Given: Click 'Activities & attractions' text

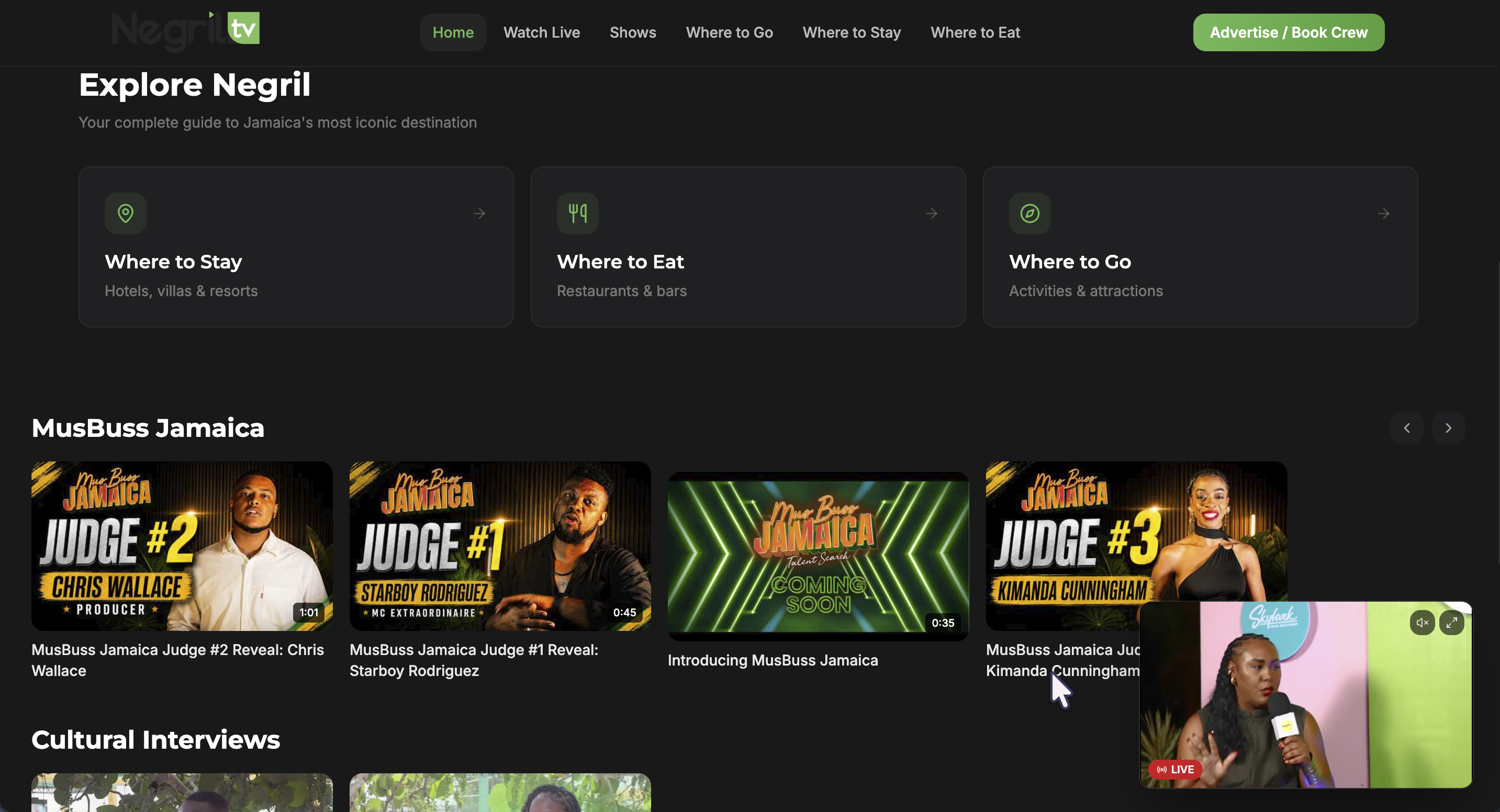Looking at the screenshot, I should pyautogui.click(x=1086, y=291).
